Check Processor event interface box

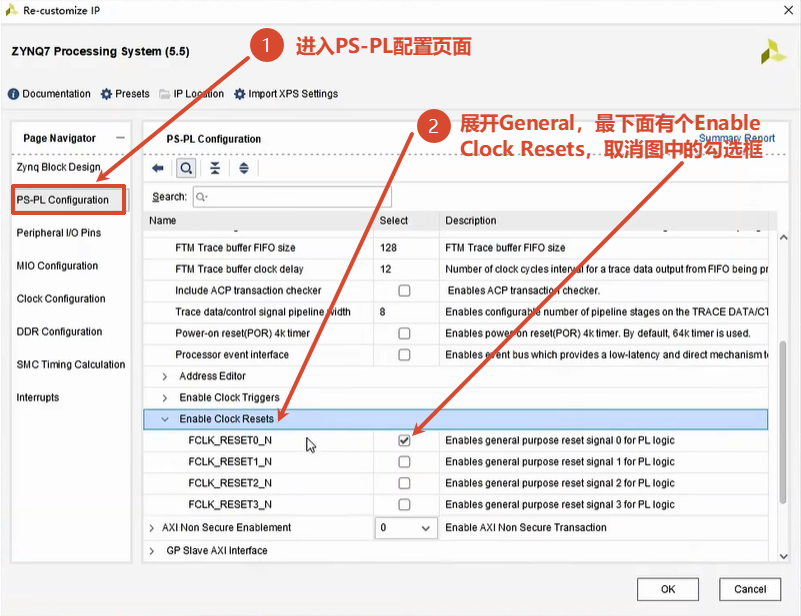(x=404, y=355)
